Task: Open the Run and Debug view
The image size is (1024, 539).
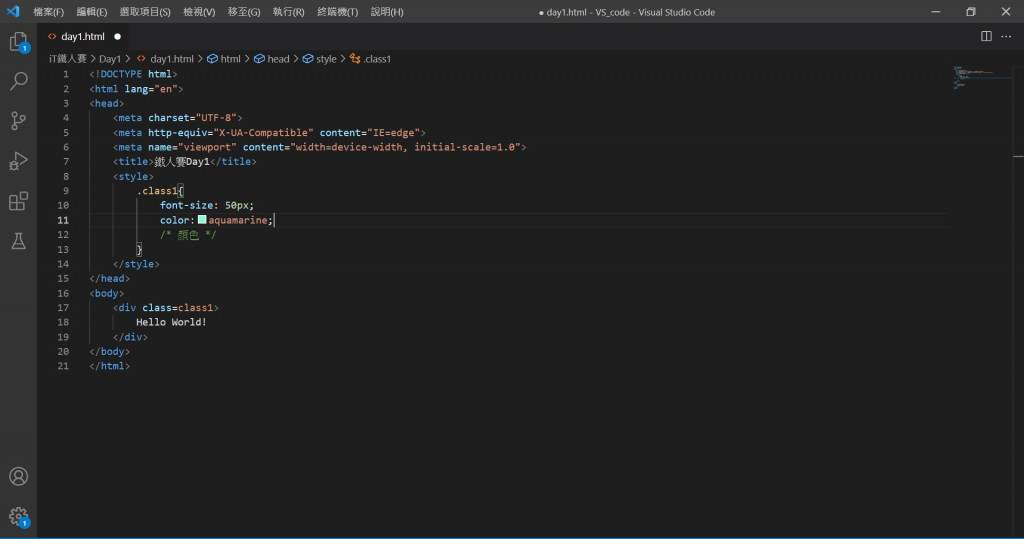Action: pyautogui.click(x=18, y=161)
